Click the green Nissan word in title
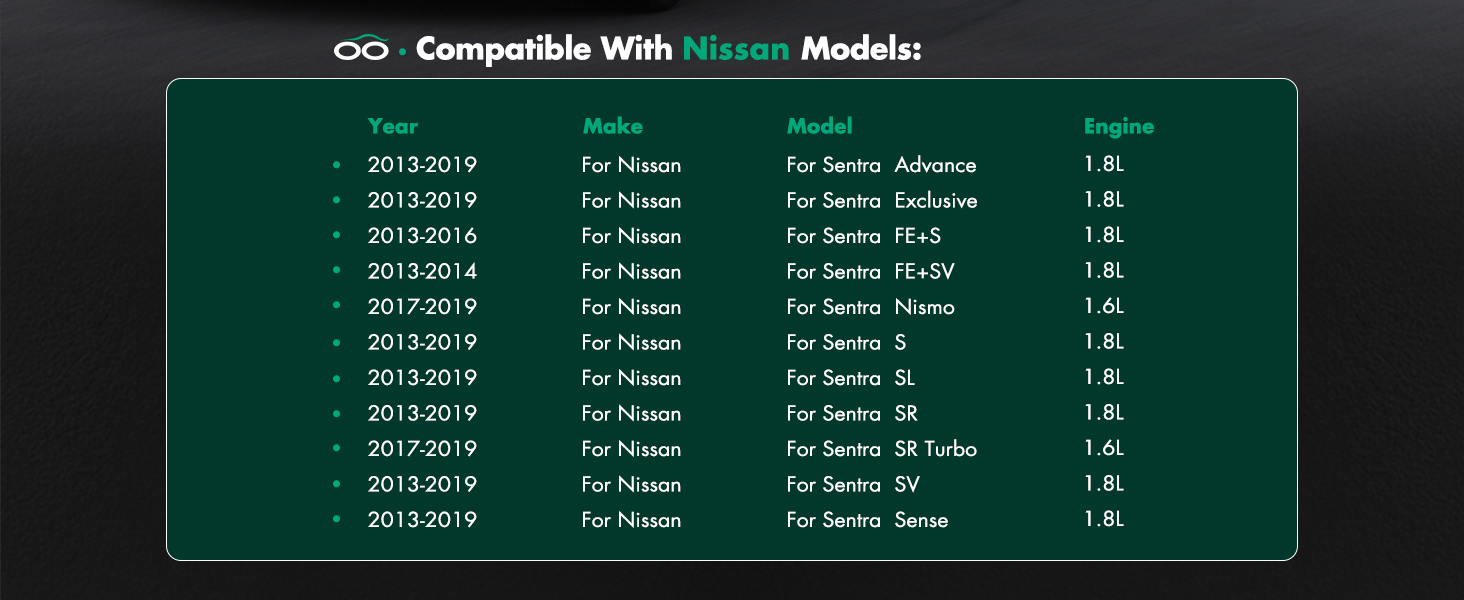This screenshot has width=1464, height=600. point(736,48)
